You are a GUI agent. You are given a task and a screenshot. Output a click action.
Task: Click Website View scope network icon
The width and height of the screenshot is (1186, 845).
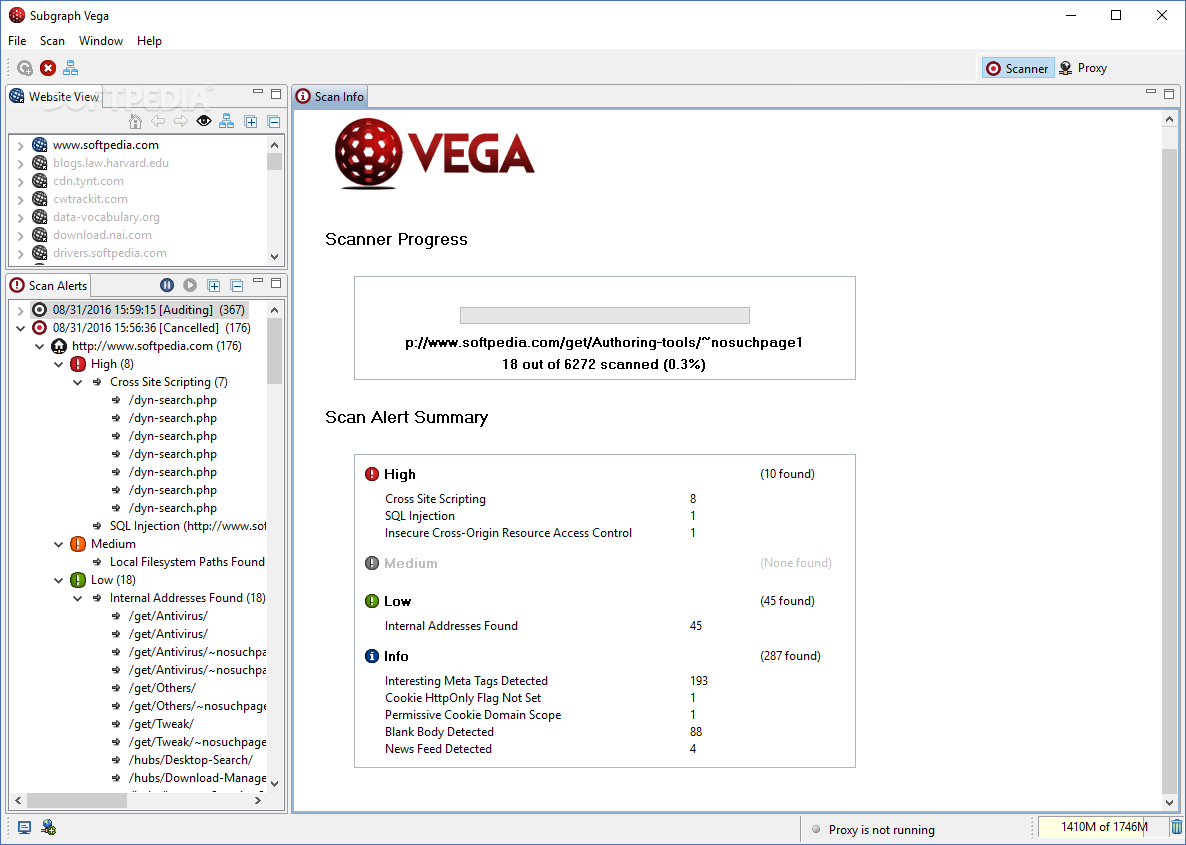click(x=226, y=121)
